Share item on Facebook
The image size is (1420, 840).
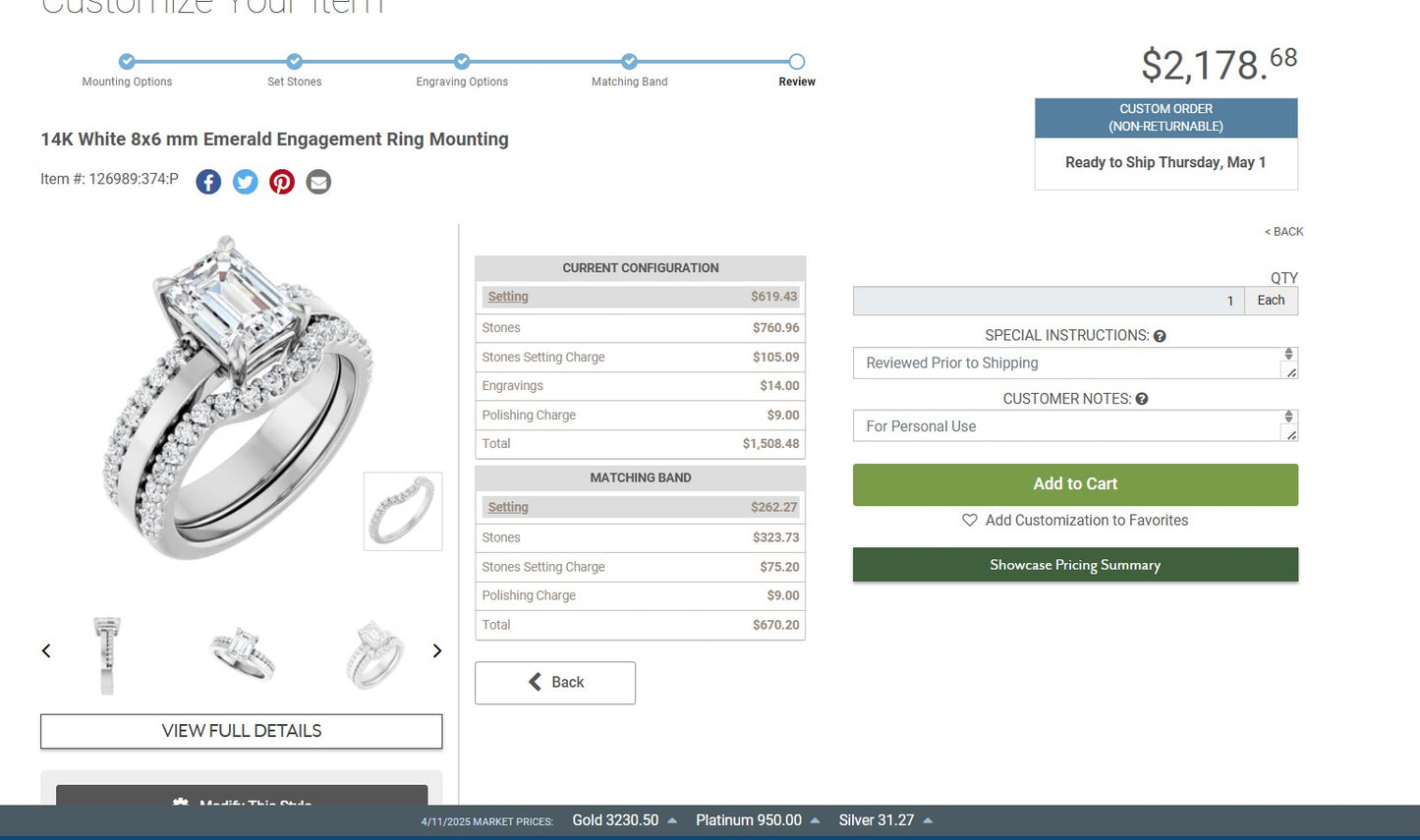[208, 182]
